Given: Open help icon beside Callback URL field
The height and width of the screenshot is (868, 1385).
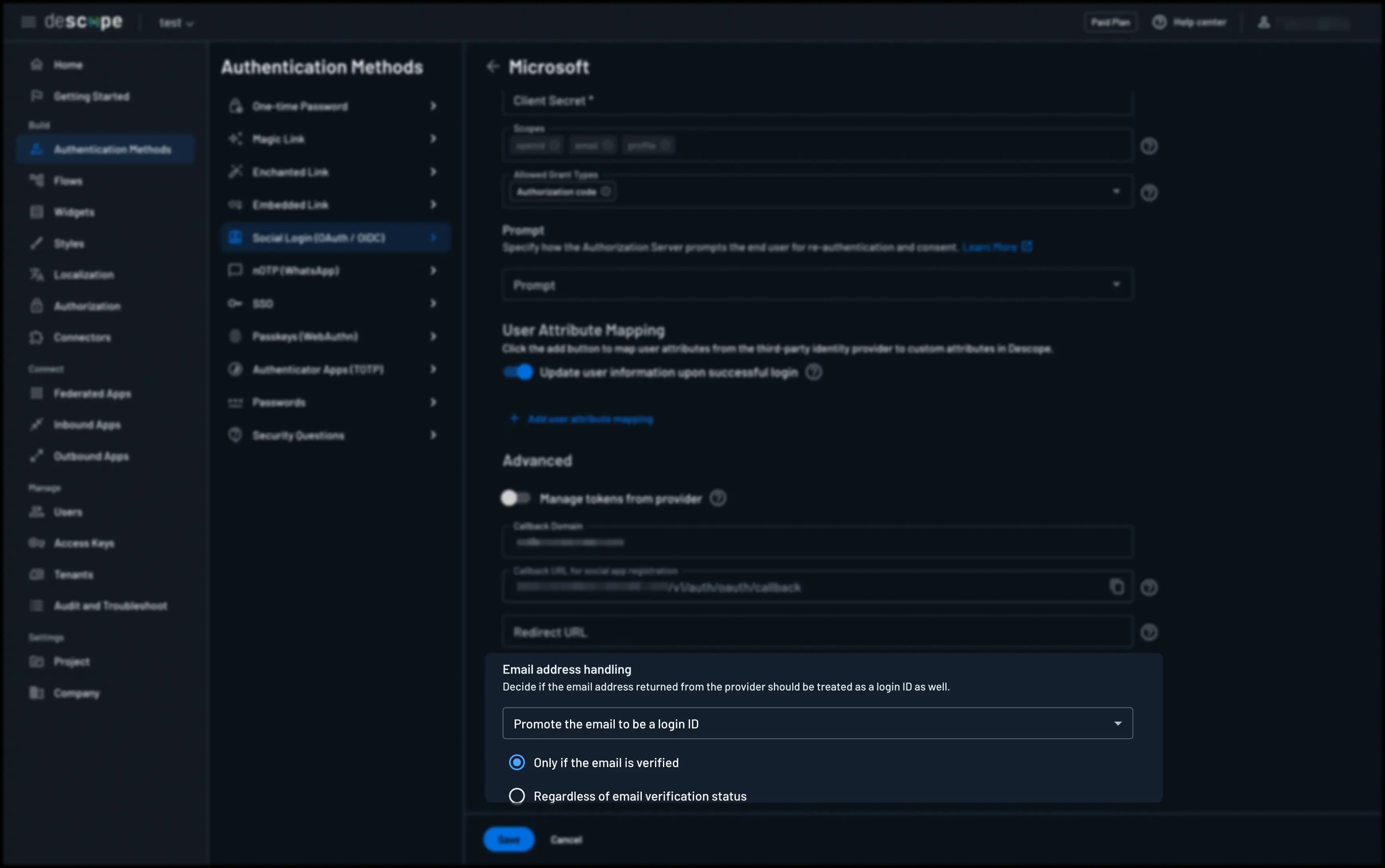Looking at the screenshot, I should [1148, 587].
